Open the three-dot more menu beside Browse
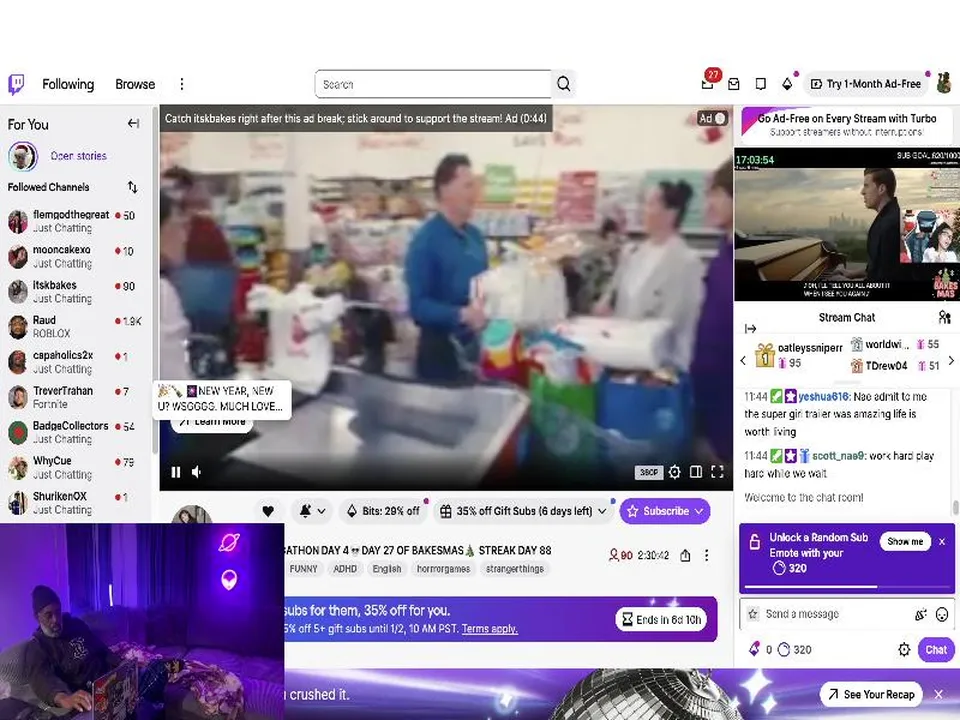 (181, 84)
